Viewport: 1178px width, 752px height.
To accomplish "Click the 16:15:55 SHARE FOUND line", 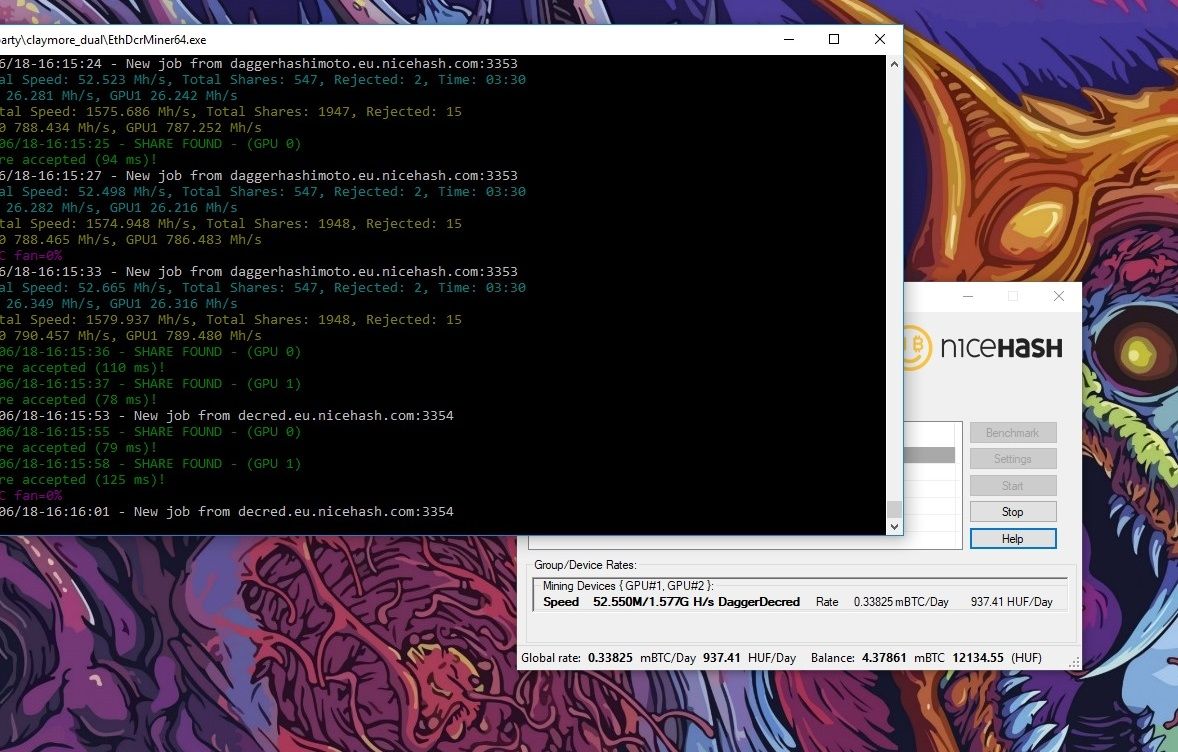I will 150,431.
